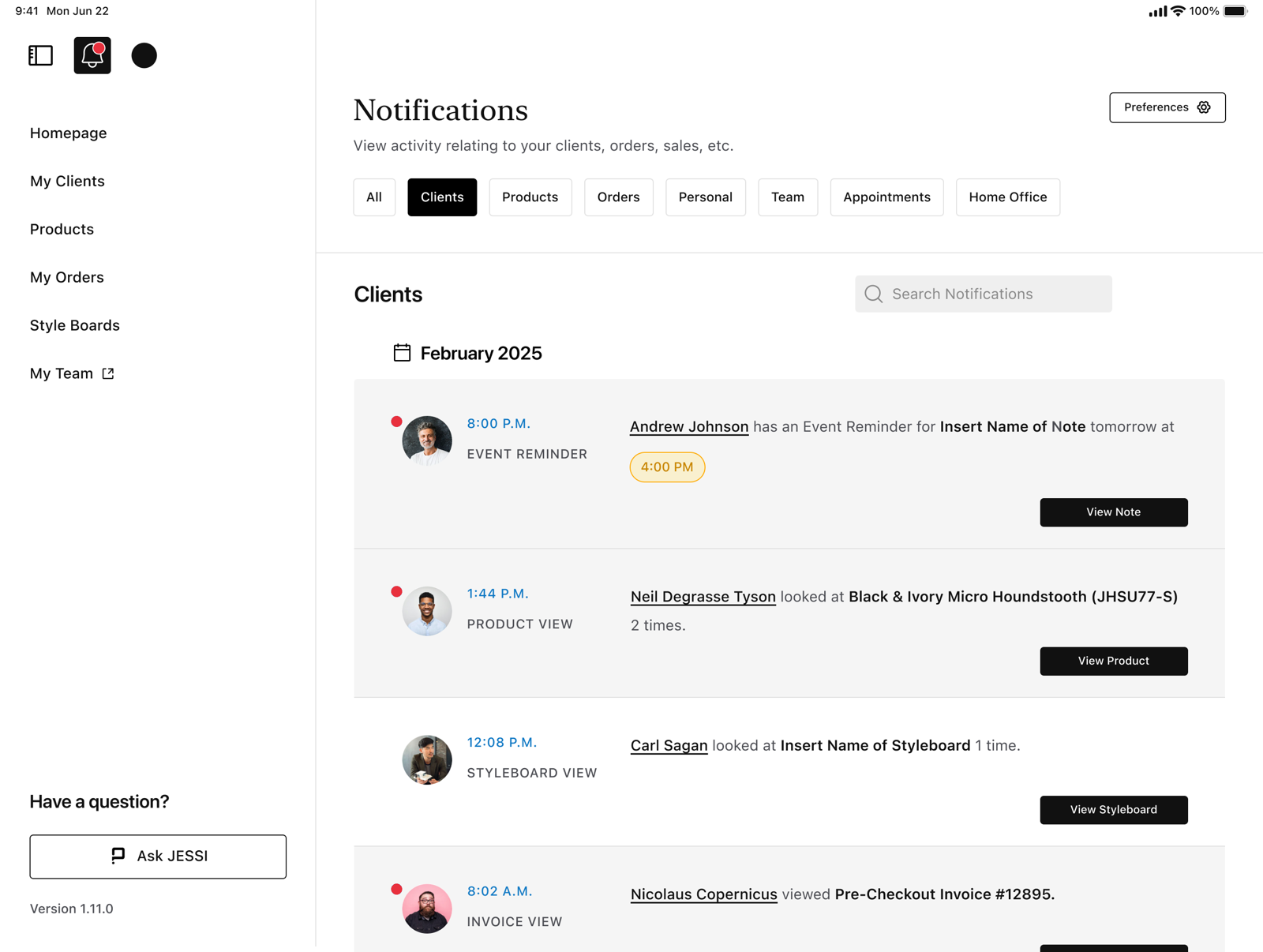
Task: Click the 12:08 P.M. timestamp
Action: pos(502,743)
